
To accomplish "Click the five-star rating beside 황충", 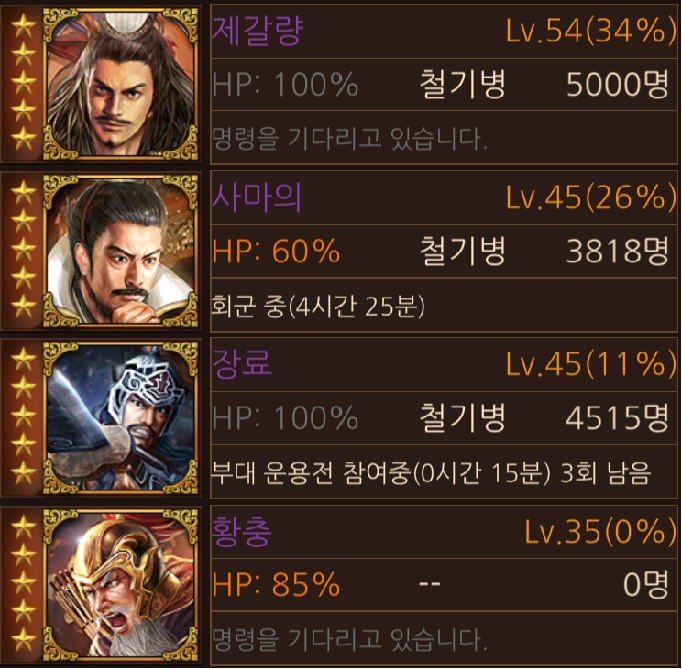I will 23,583.
